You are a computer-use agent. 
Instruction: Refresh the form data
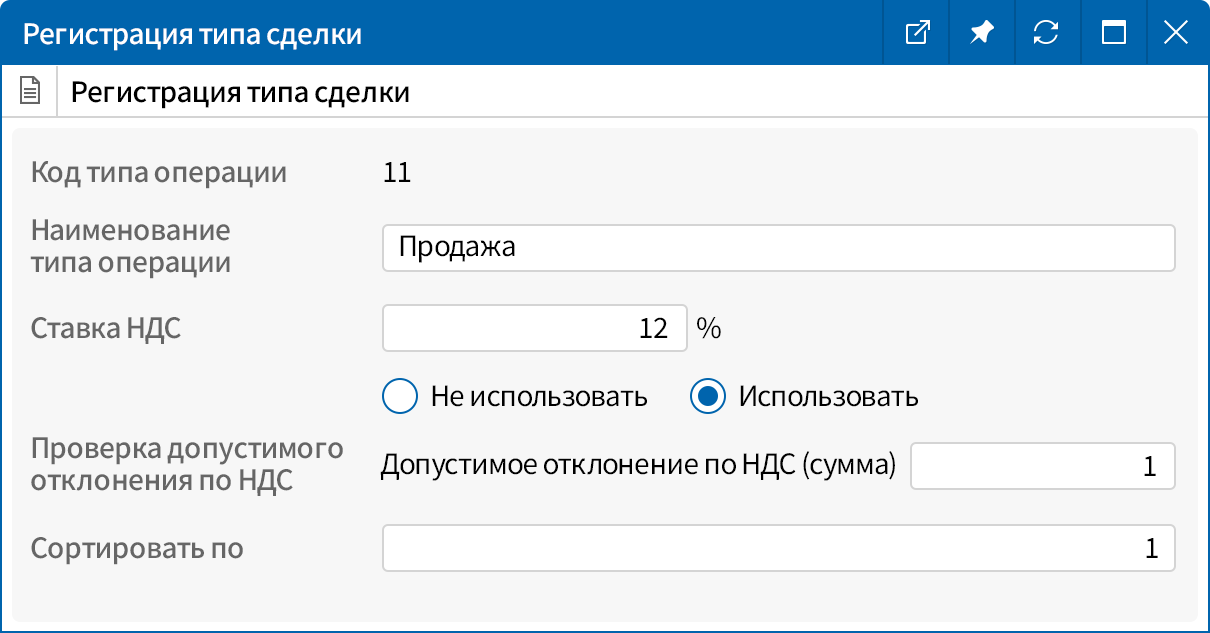(x=1046, y=32)
